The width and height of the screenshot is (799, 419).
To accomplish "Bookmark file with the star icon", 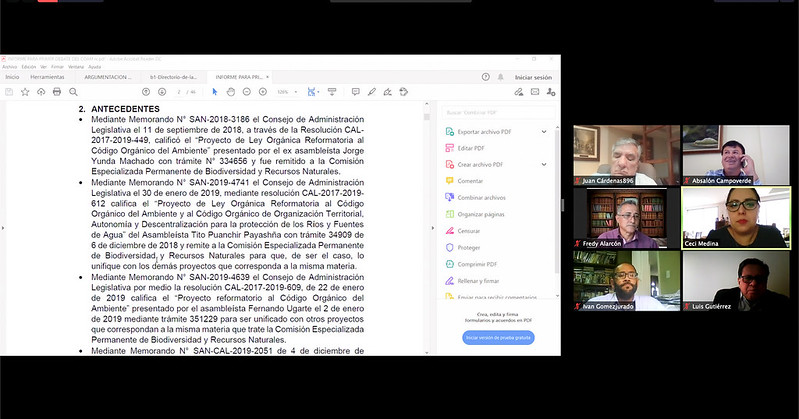I will [25, 92].
